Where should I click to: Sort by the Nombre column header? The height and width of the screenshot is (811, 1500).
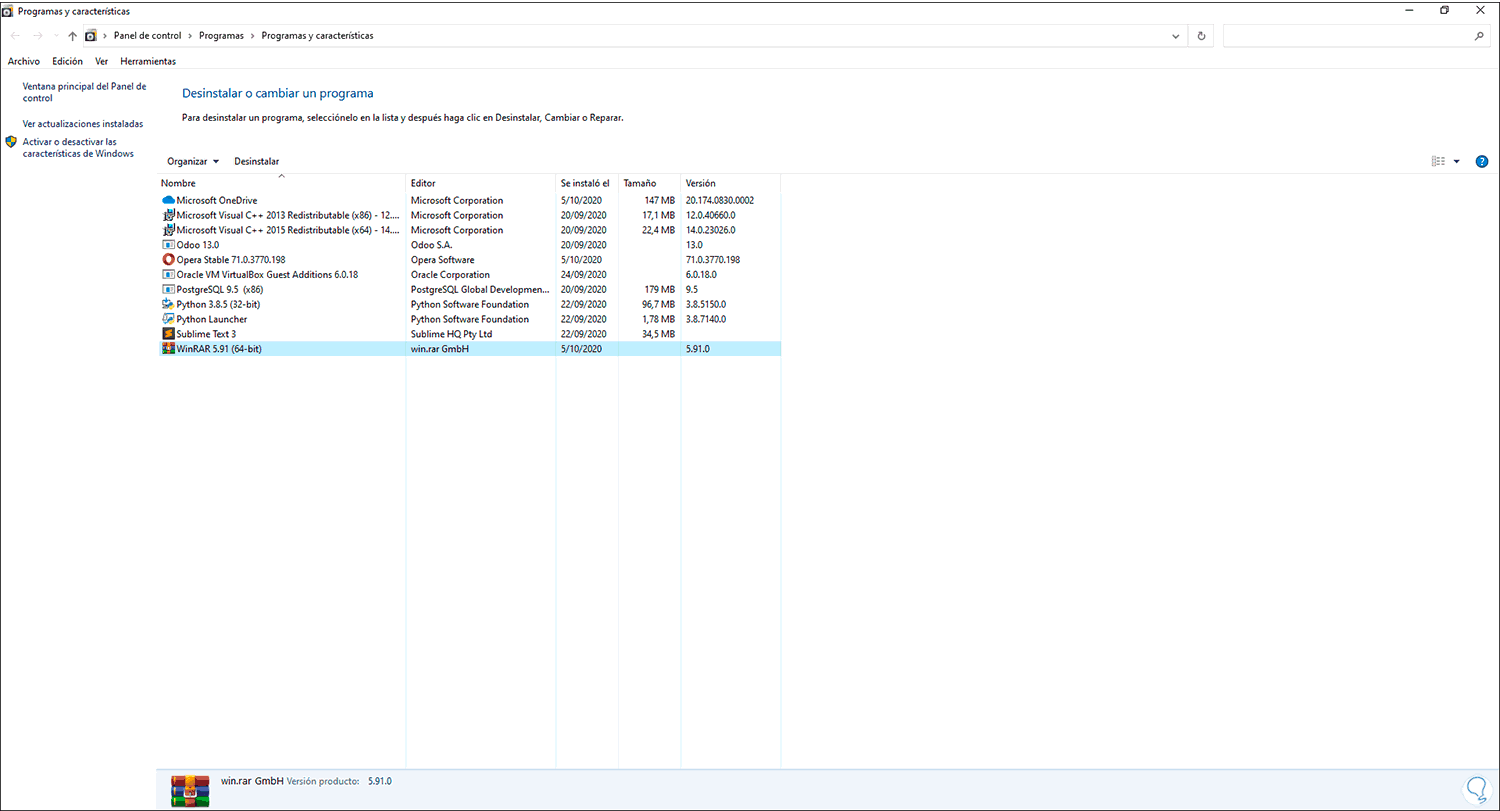(282, 184)
